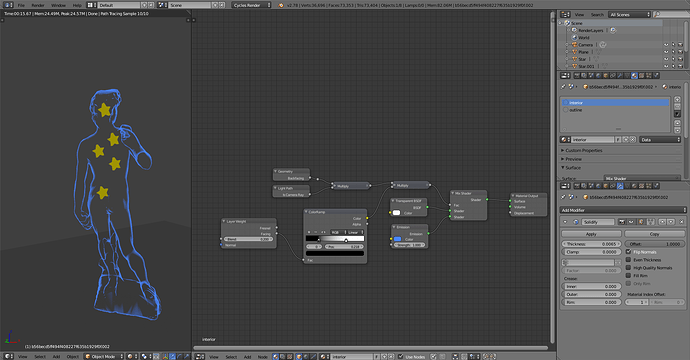Open the 3D viewport editor type selector
The width and height of the screenshot is (690, 360).
click(8, 356)
